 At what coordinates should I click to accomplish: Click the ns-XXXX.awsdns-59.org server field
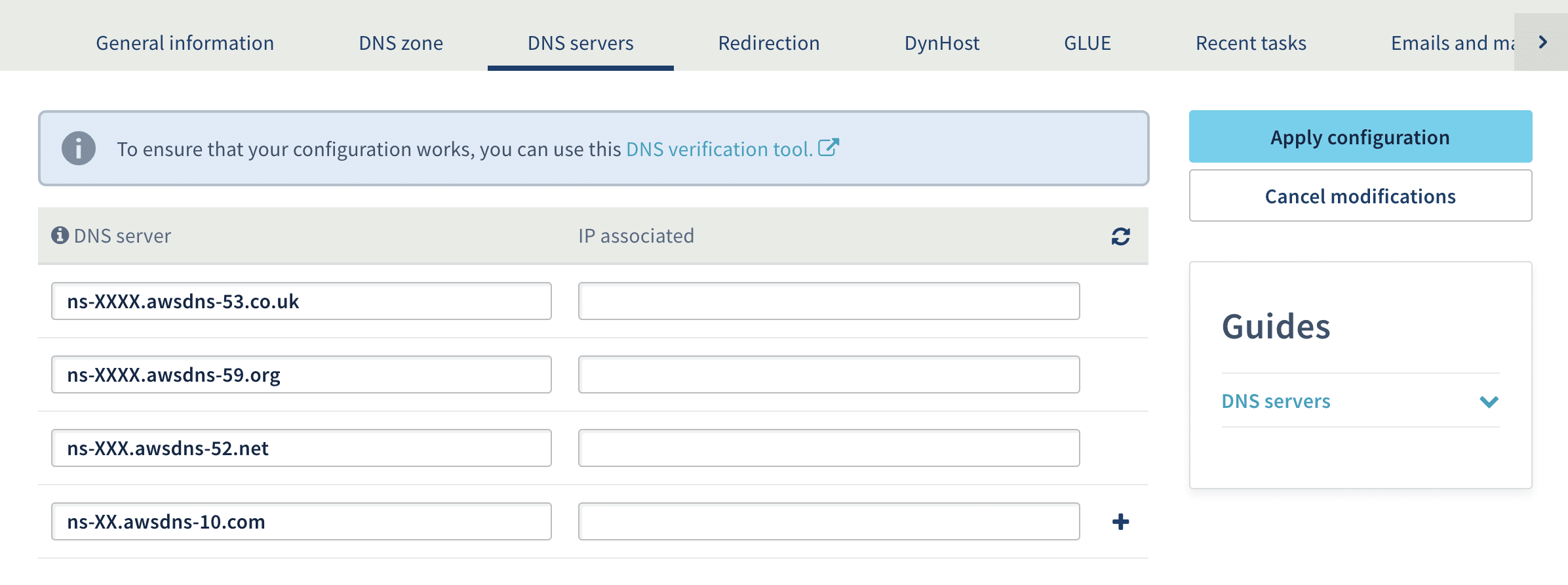[x=302, y=374]
